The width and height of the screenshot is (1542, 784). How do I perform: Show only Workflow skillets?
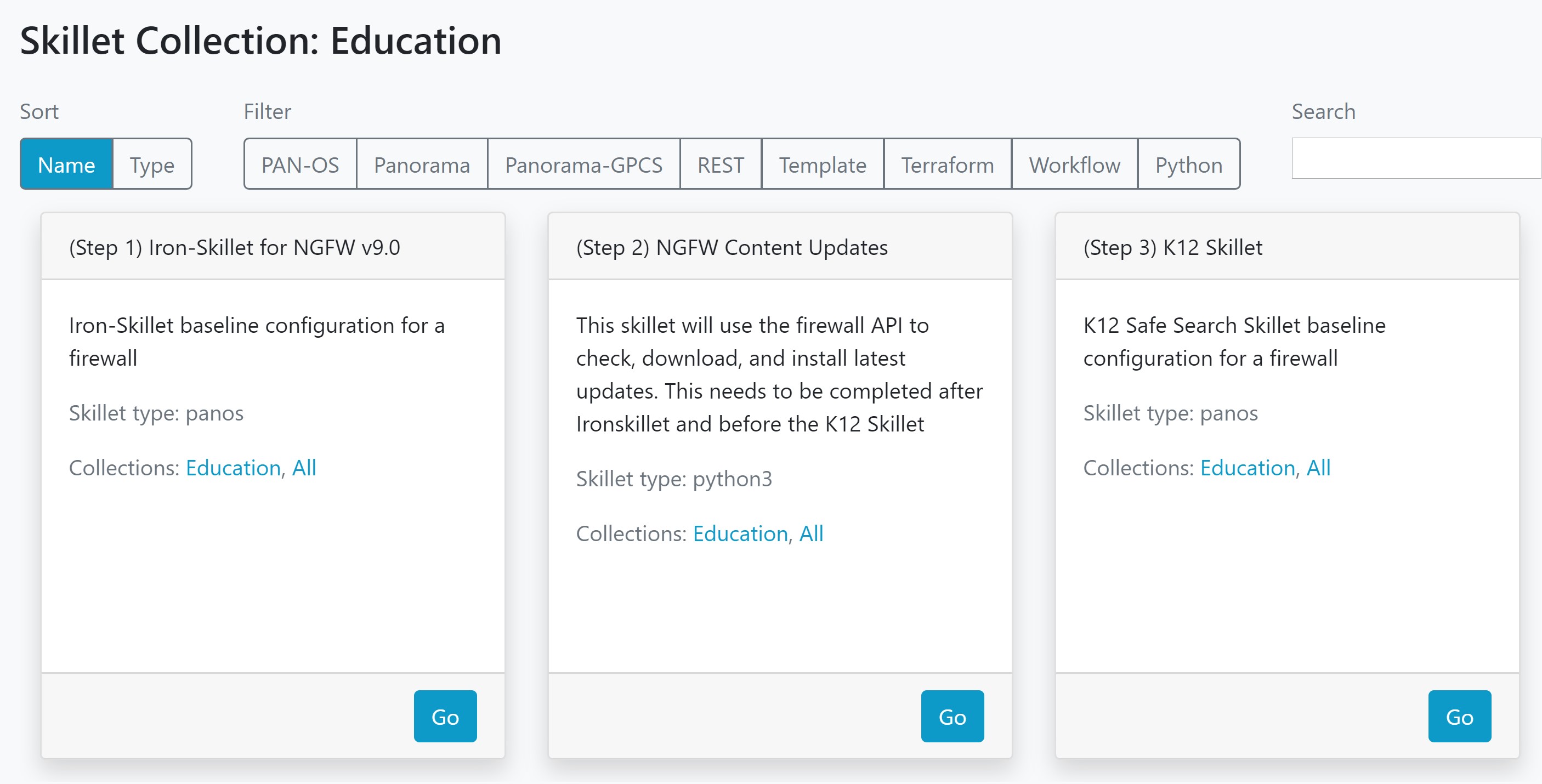tap(1074, 164)
